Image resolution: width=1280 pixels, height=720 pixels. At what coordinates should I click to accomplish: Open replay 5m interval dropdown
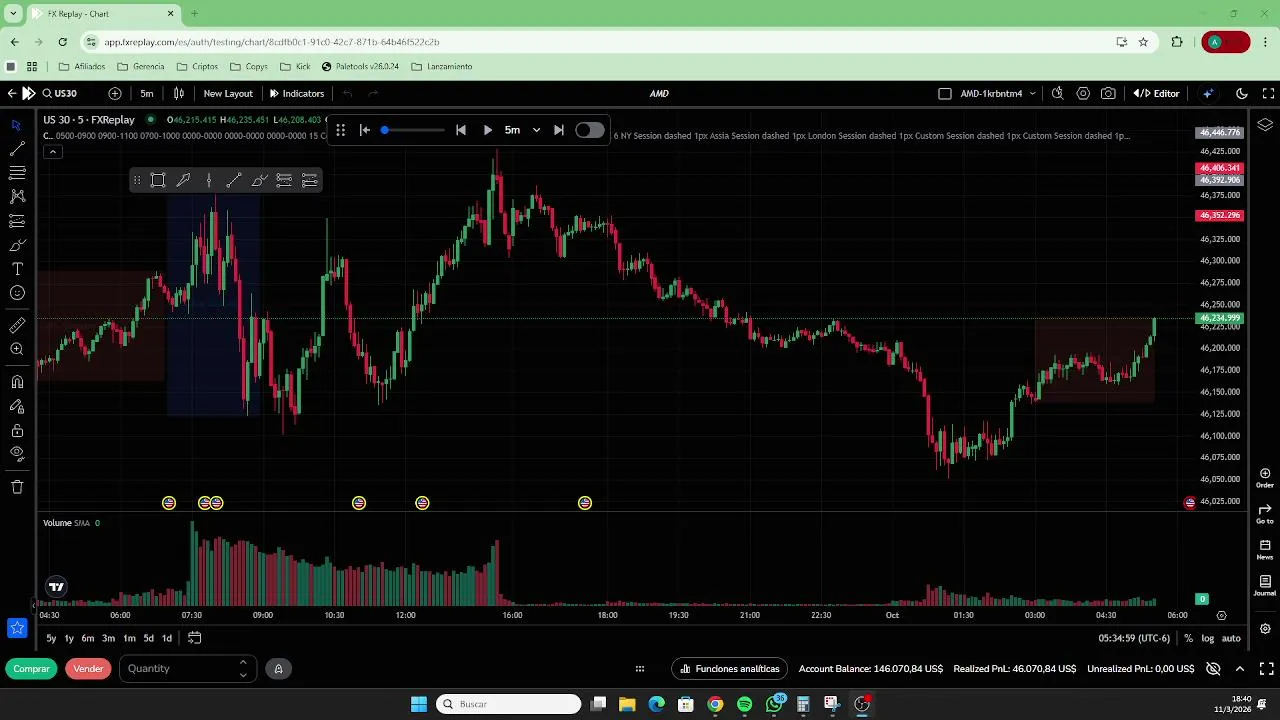tap(522, 130)
